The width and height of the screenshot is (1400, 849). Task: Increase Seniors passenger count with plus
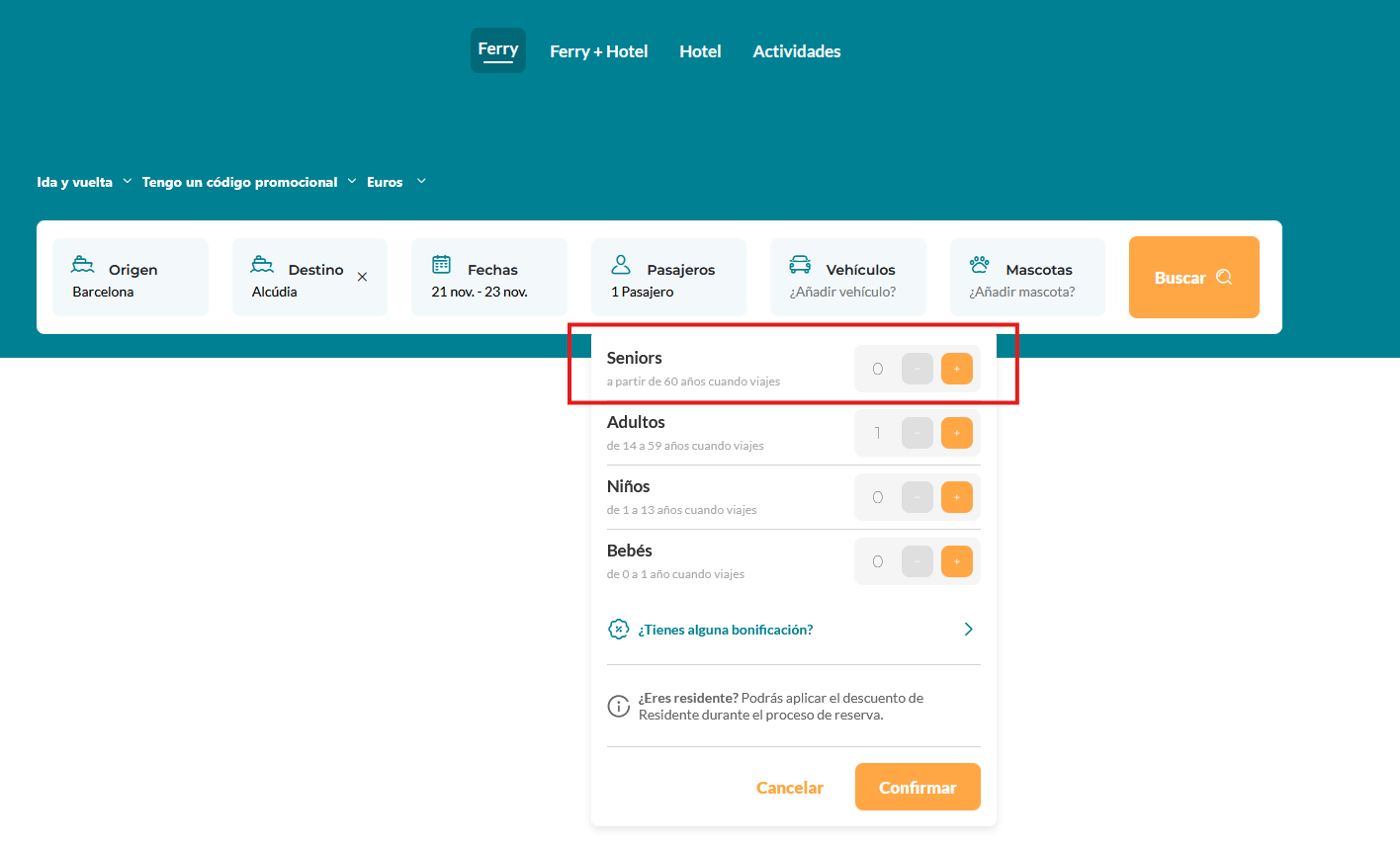(x=956, y=369)
